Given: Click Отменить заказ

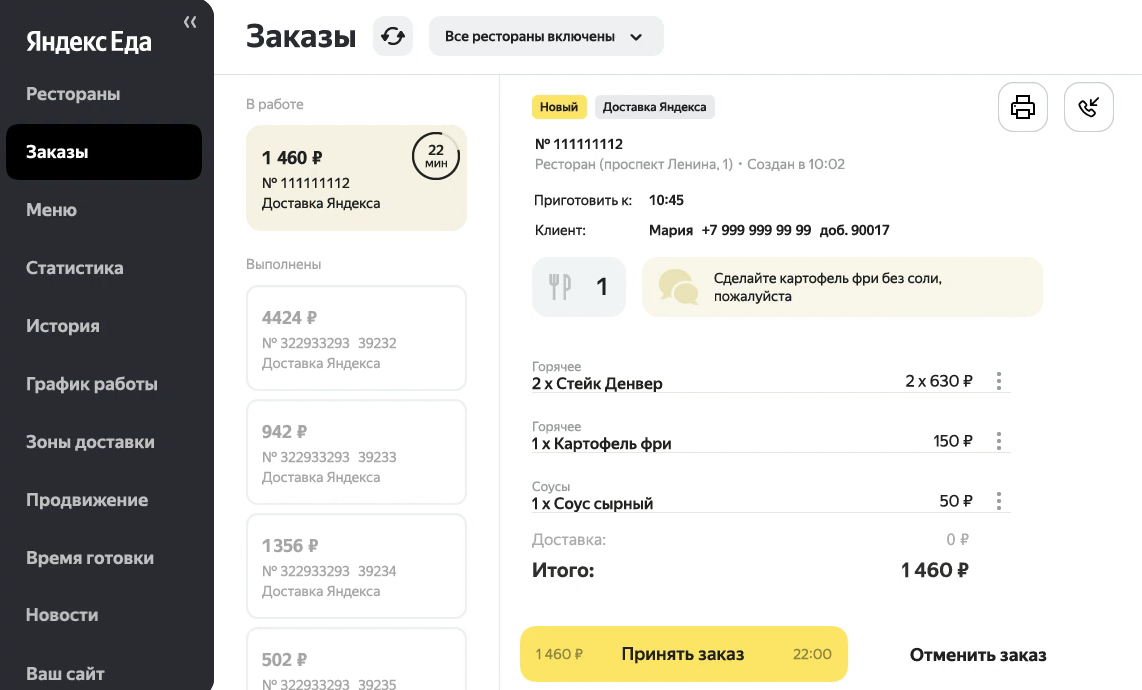Looking at the screenshot, I should coord(978,655).
